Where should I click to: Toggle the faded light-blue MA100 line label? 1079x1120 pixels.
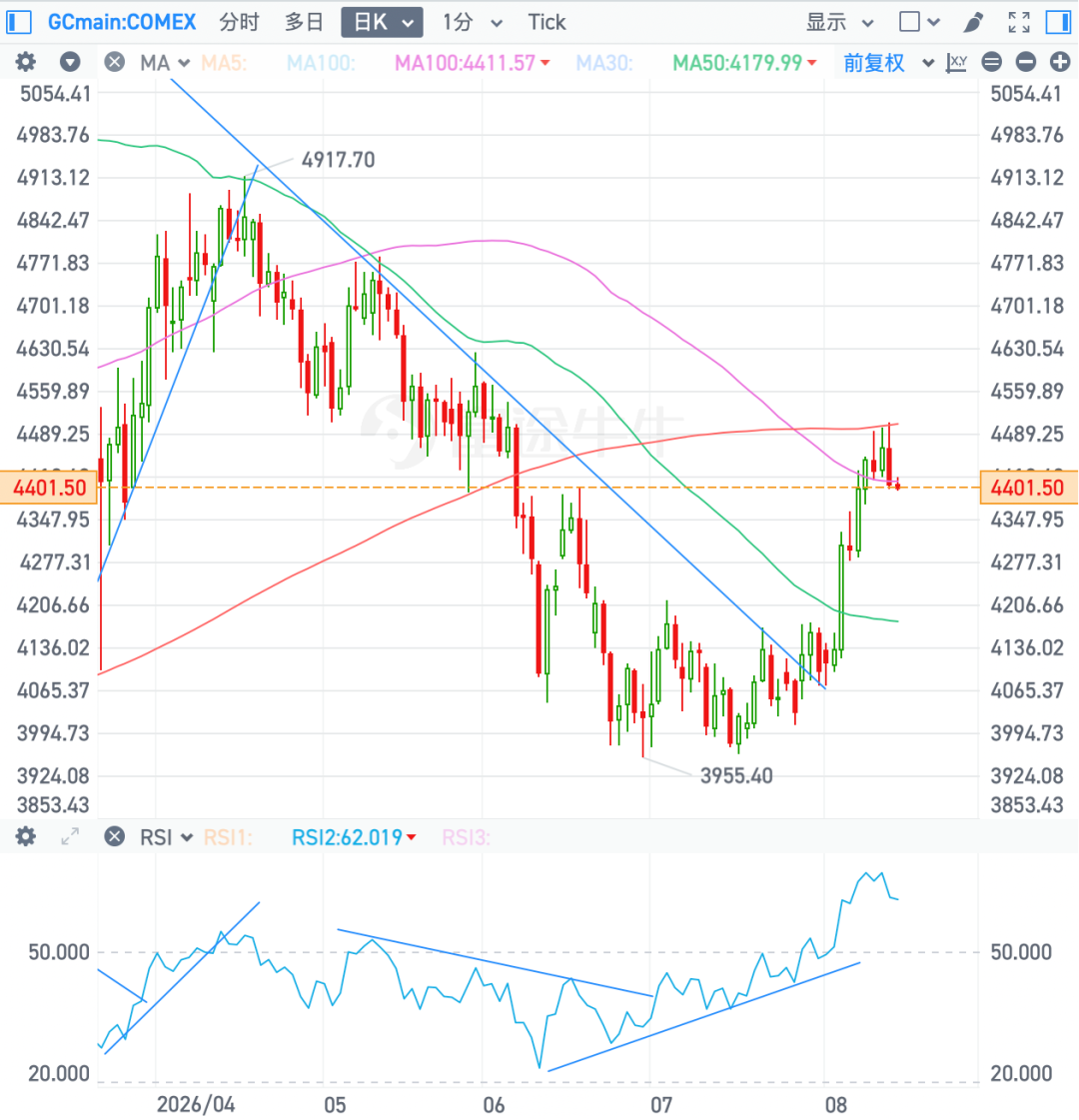click(321, 63)
